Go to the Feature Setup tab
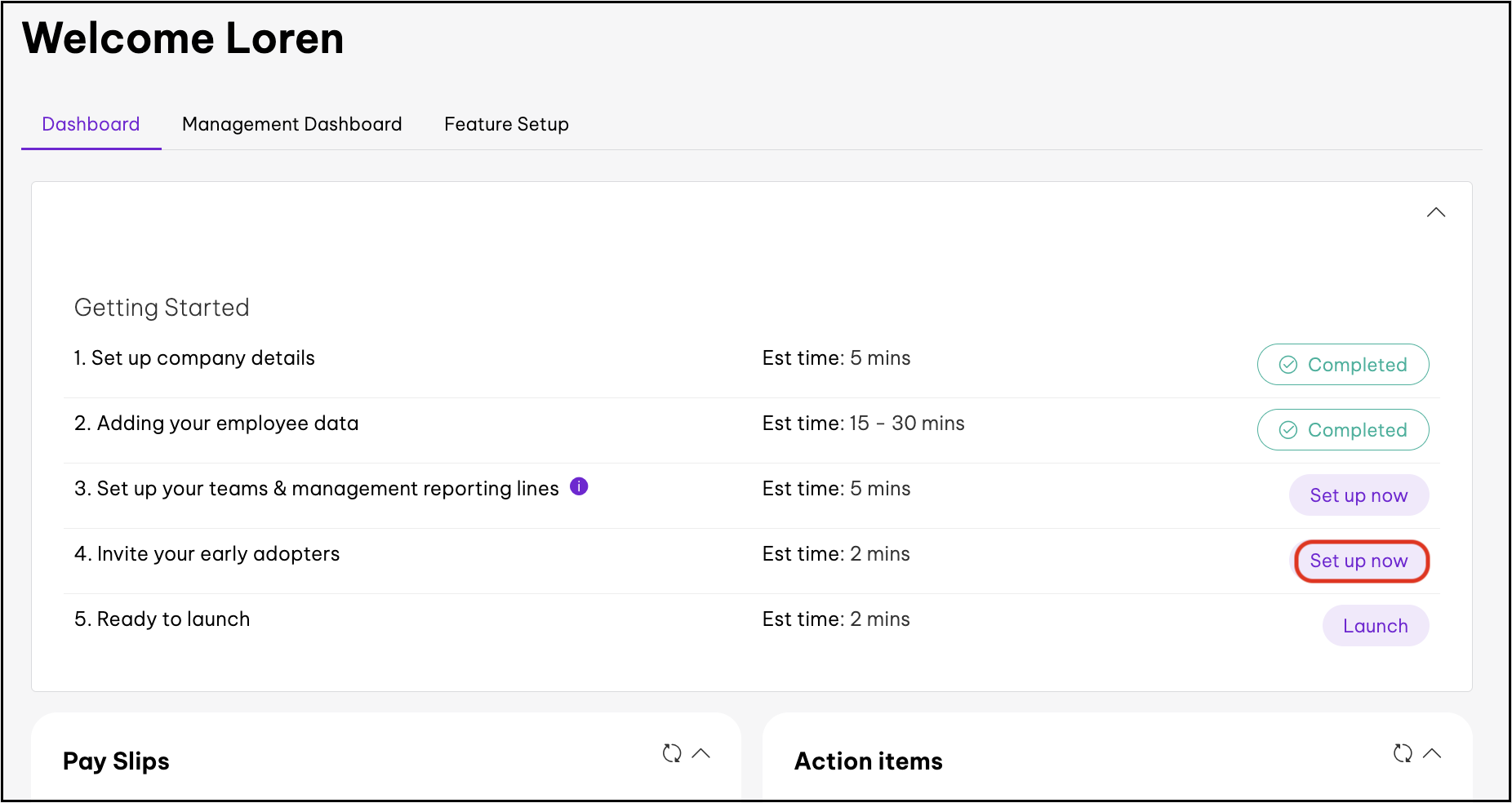Screen dimensions: 1512x803 pos(506,124)
